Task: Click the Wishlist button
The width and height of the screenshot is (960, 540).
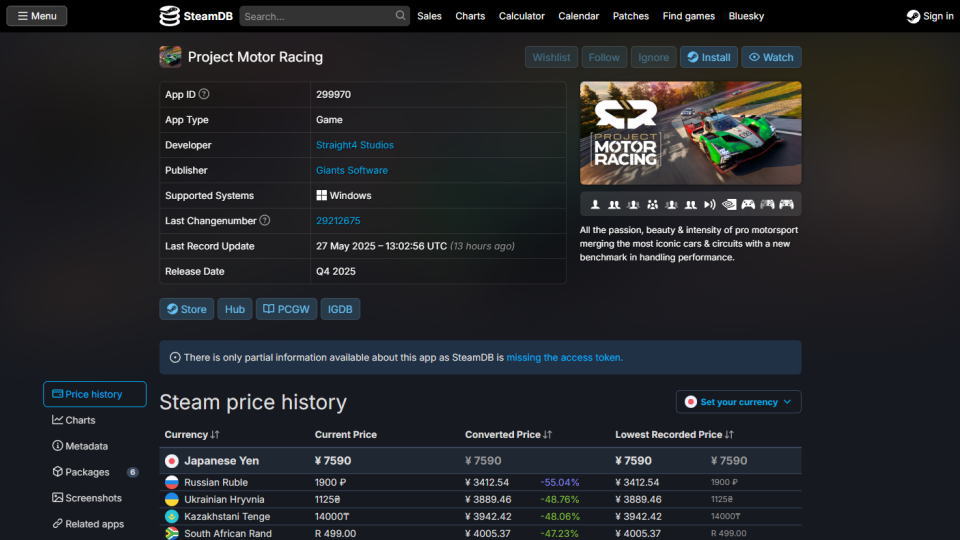Action: click(x=551, y=57)
